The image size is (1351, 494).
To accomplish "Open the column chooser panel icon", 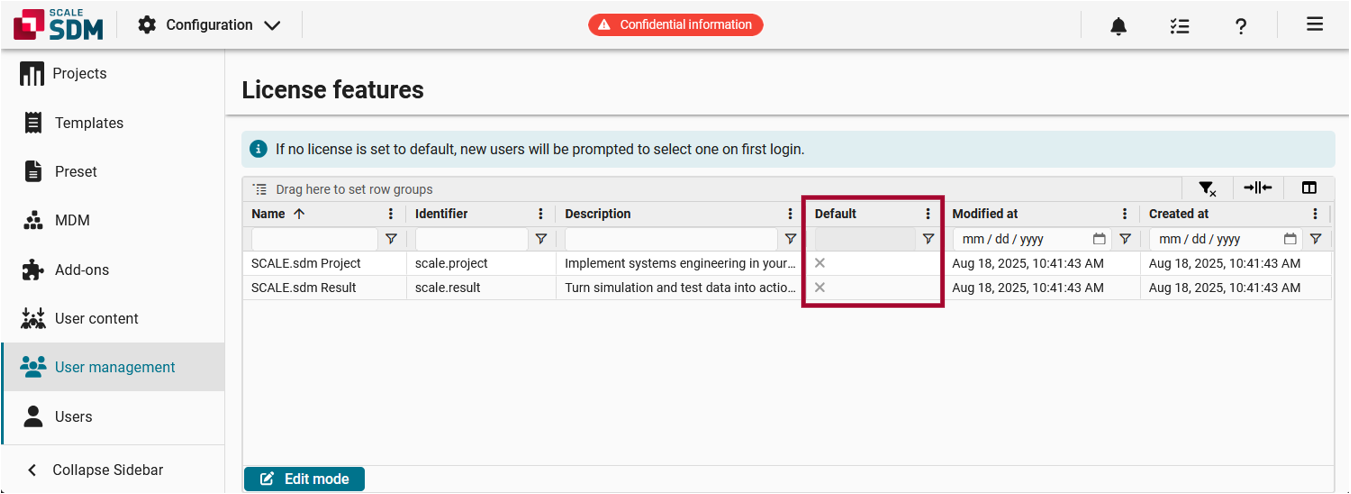I will (x=1308, y=188).
